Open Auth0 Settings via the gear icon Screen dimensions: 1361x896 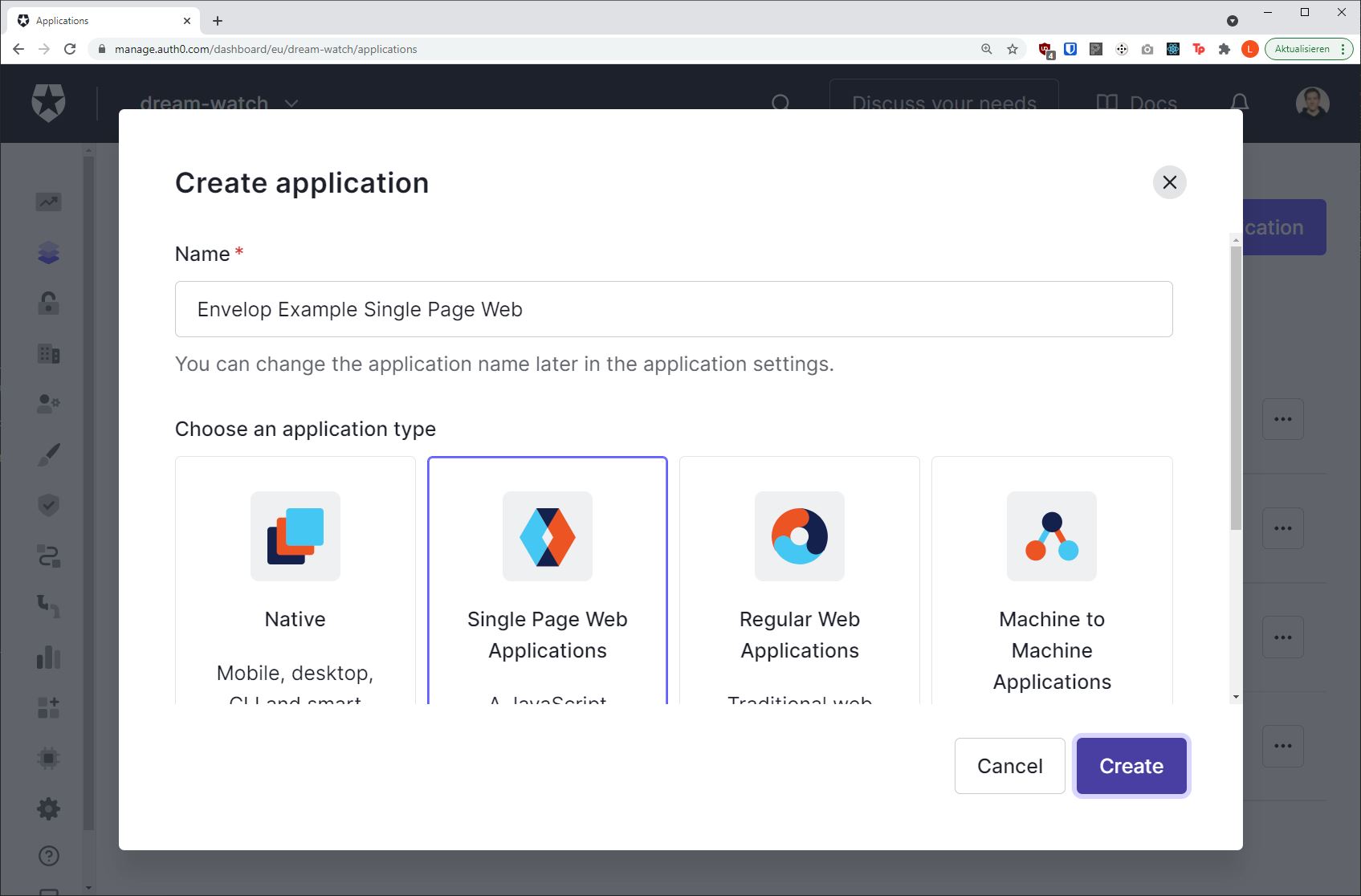pyautogui.click(x=48, y=808)
